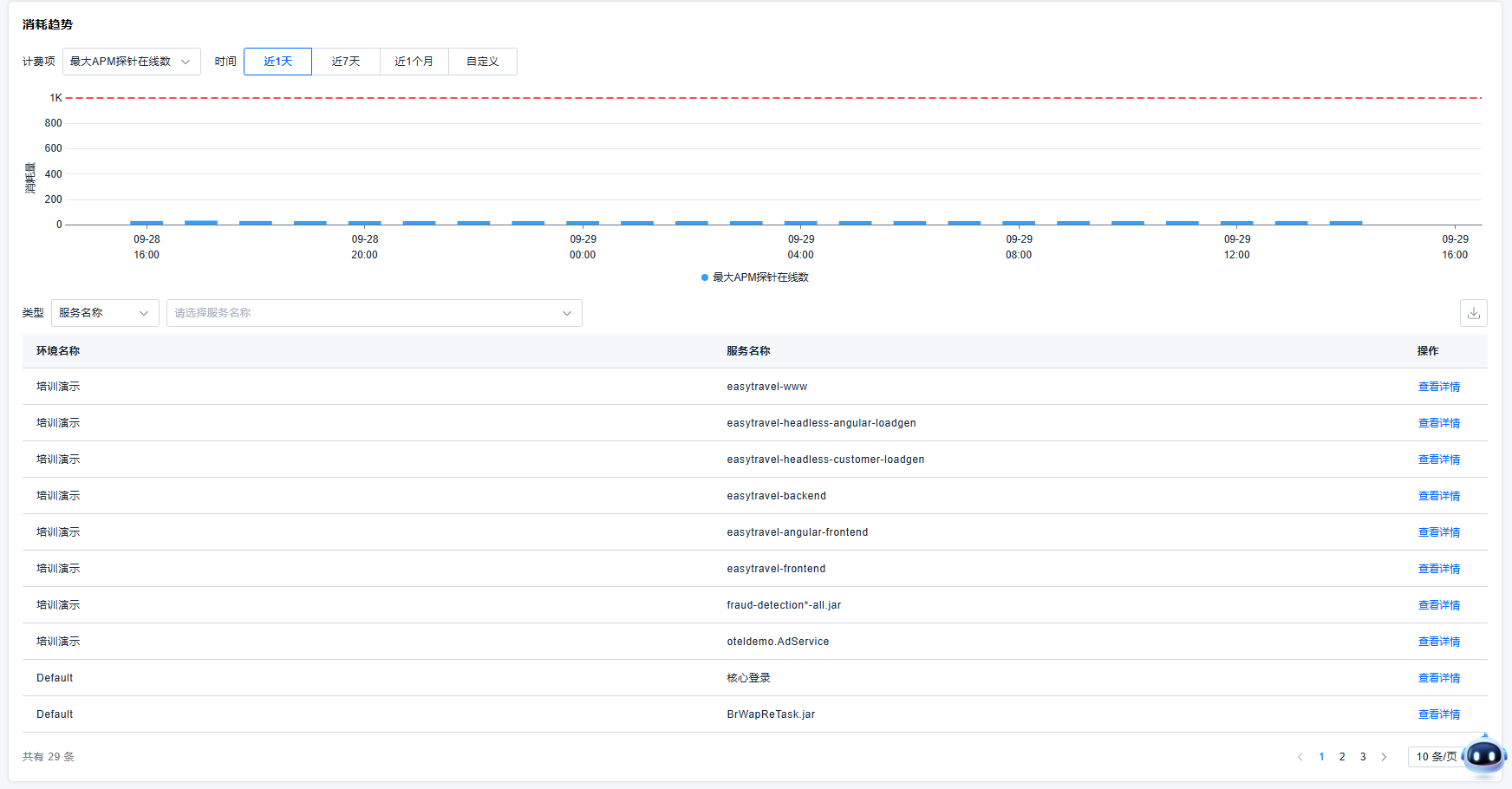This screenshot has height=789, width=1512.
Task: Open the robot assistant chat icon
Action: [1483, 756]
